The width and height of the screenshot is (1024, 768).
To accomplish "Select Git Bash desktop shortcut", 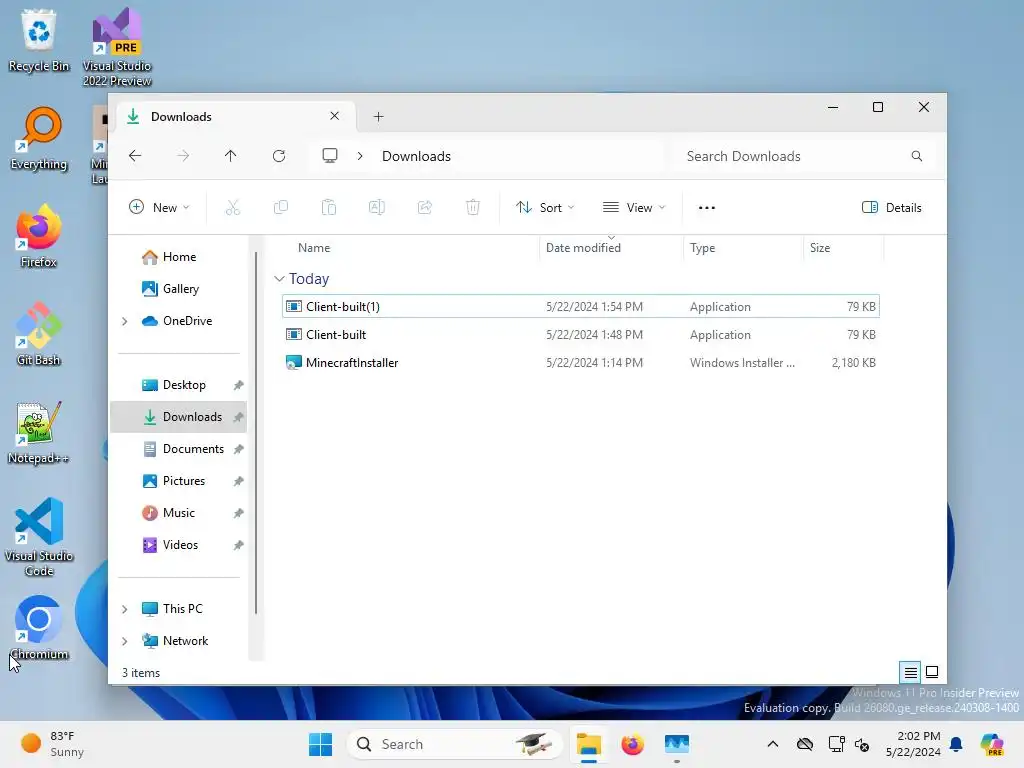I will pos(39,335).
